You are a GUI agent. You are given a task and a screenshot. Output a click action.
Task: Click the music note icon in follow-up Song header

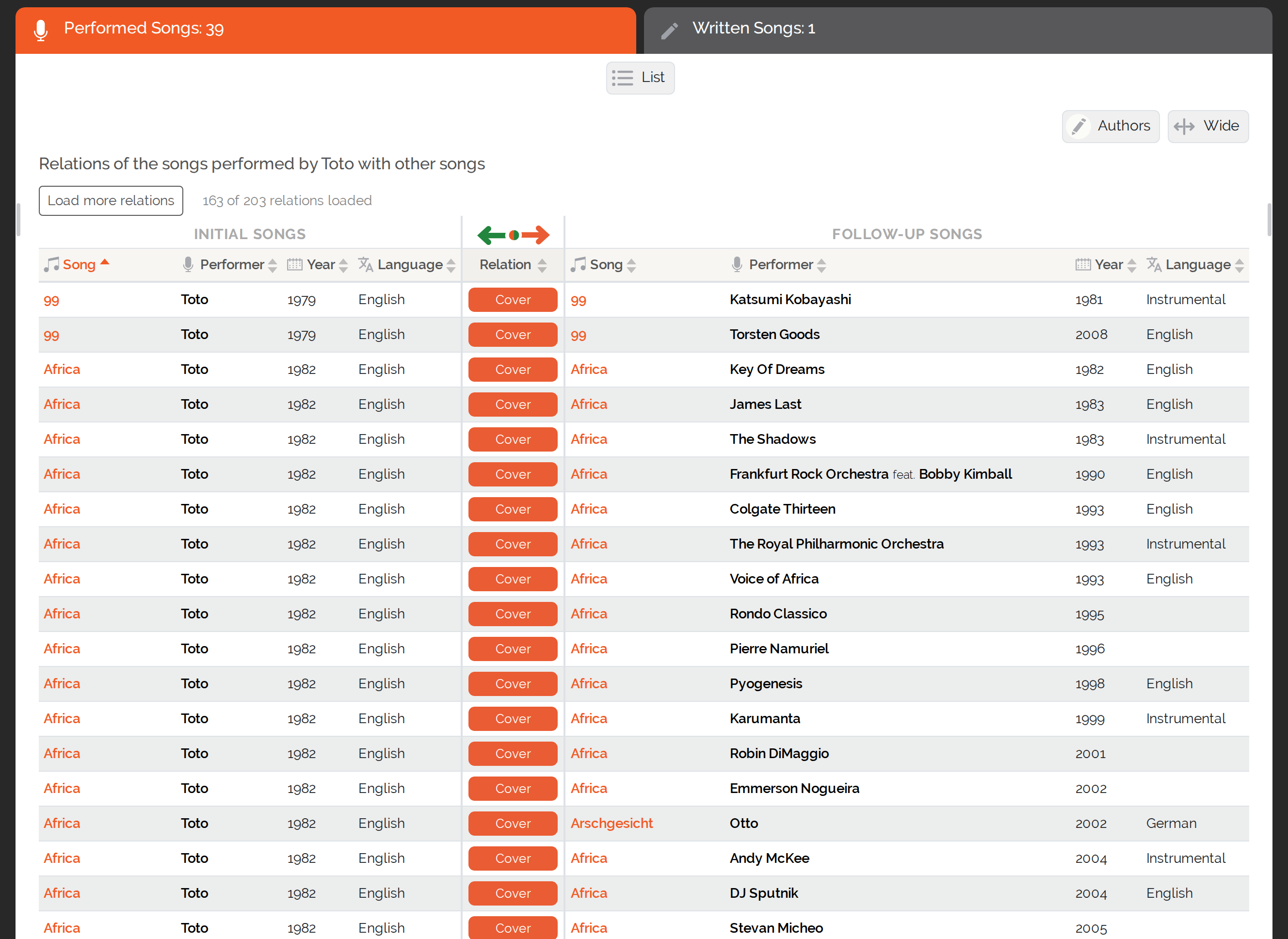579,264
